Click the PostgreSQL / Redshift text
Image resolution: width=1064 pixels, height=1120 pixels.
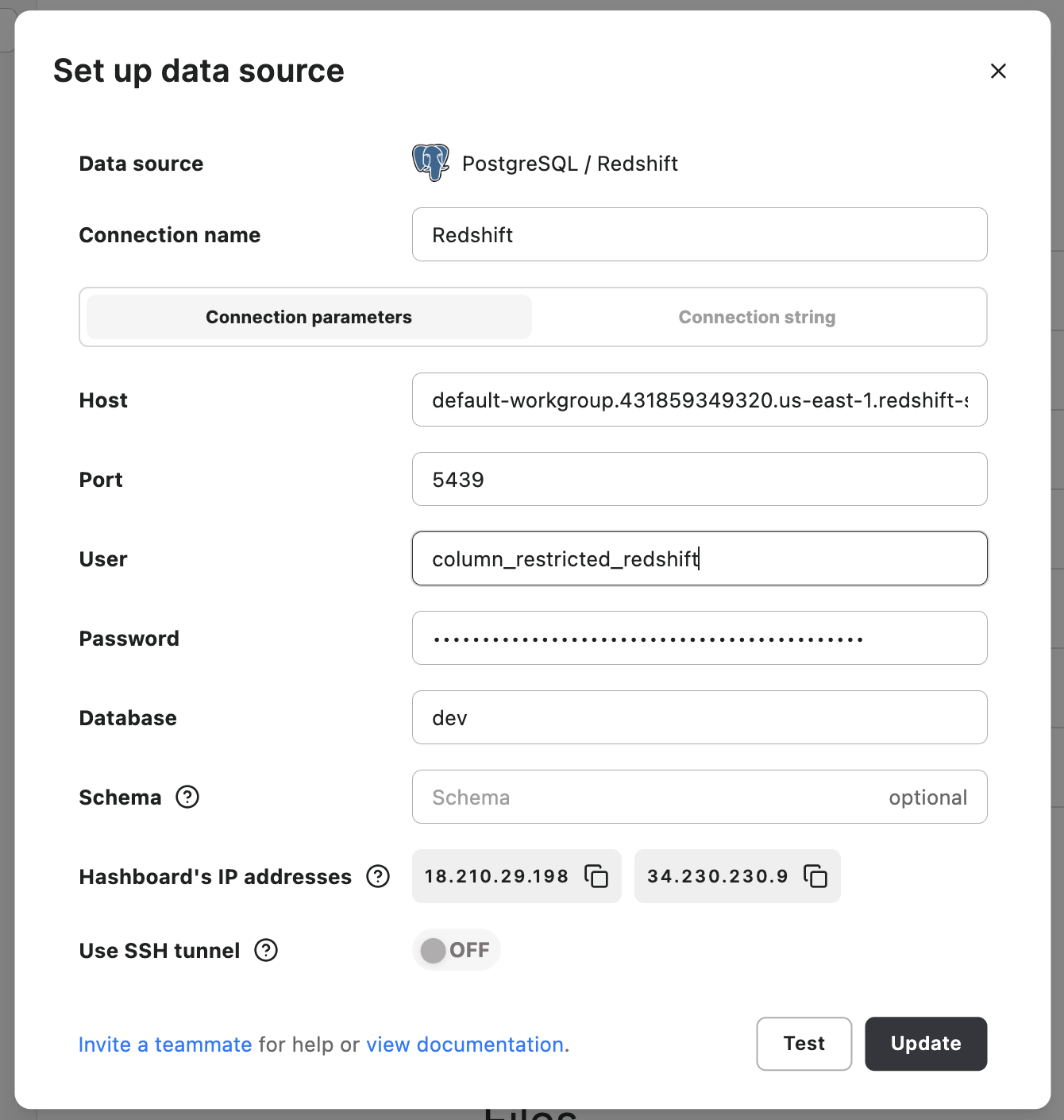pos(570,164)
